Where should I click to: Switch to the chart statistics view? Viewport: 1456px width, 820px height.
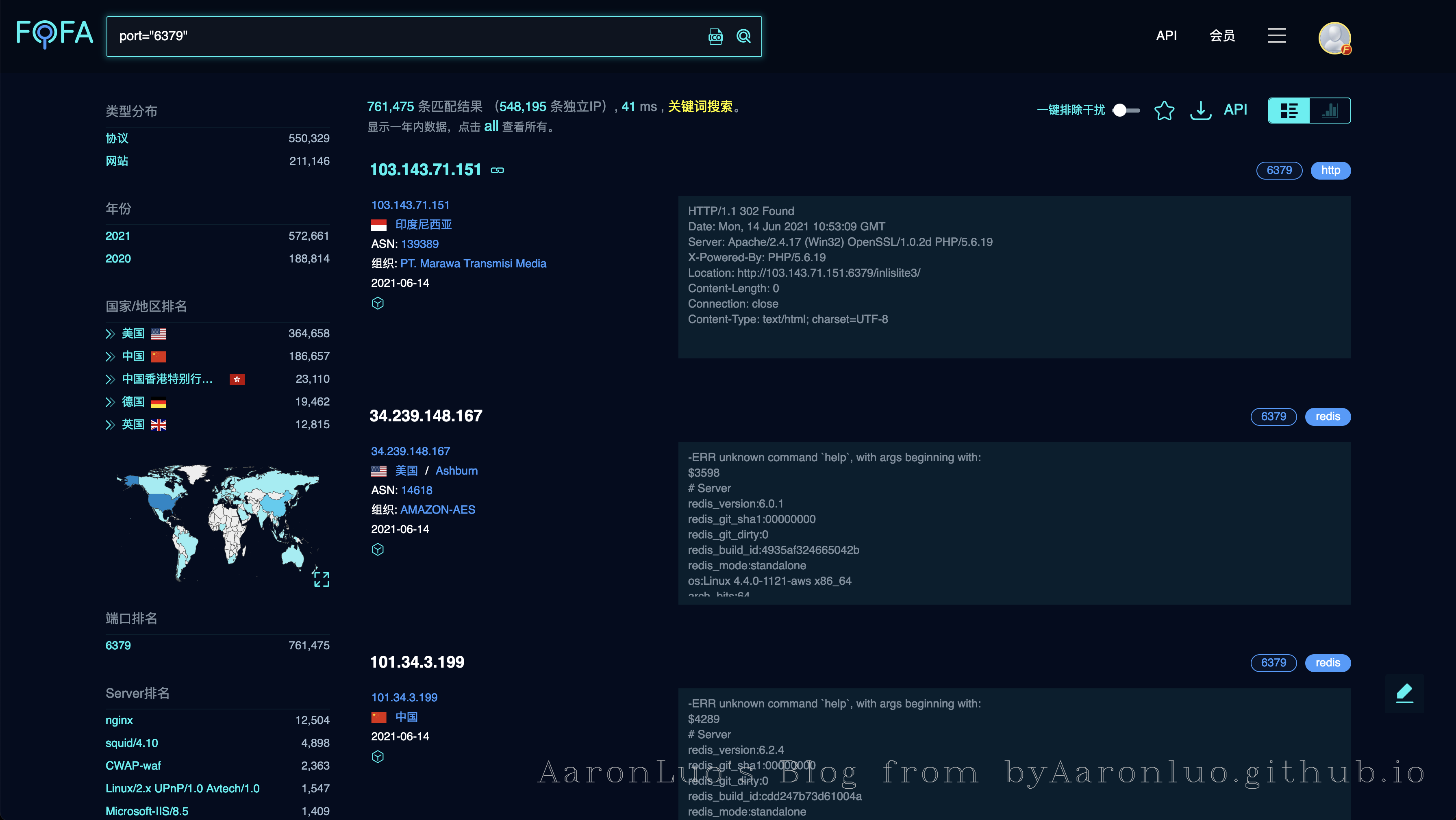click(1330, 110)
